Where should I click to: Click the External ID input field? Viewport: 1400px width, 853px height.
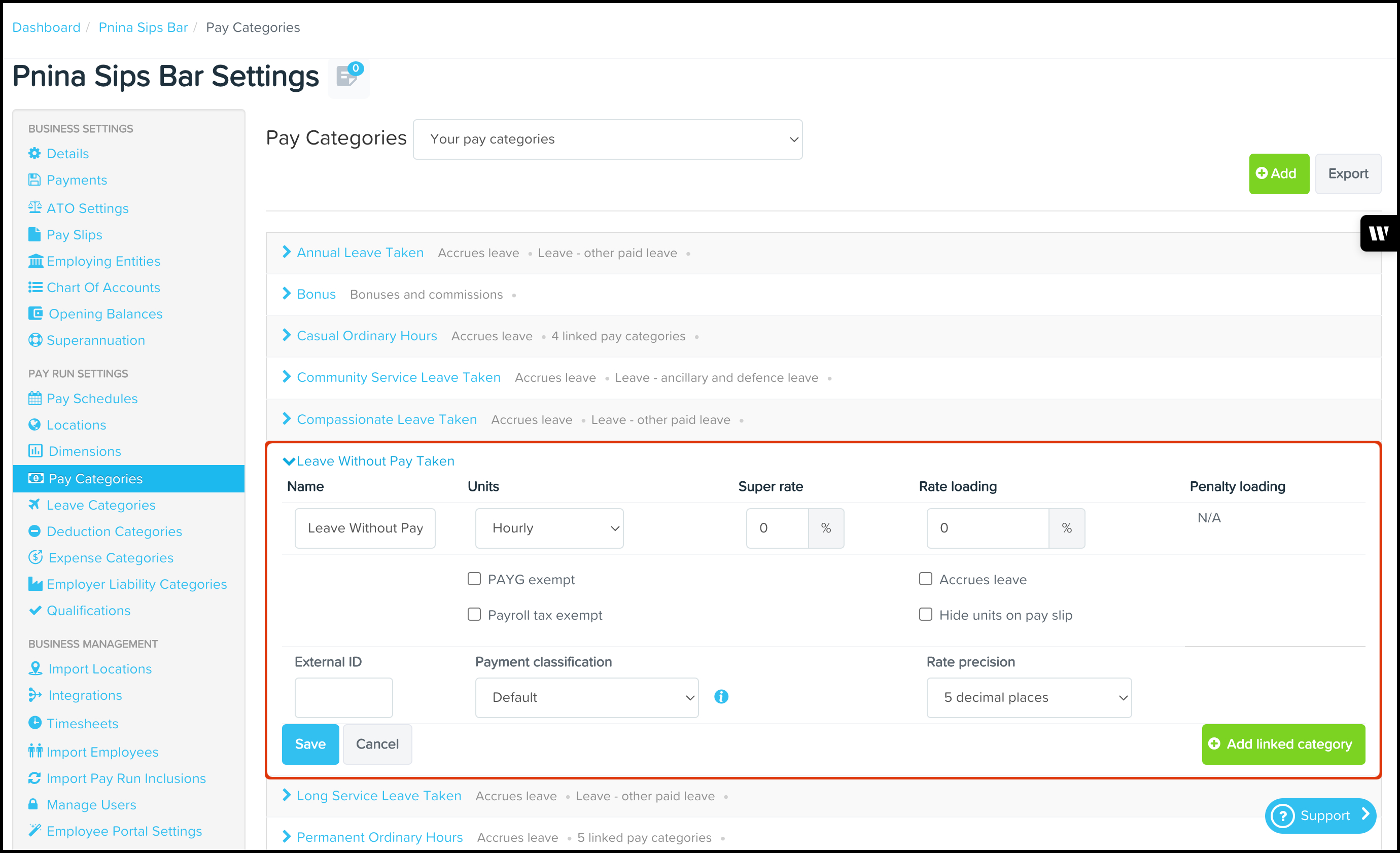pos(343,697)
